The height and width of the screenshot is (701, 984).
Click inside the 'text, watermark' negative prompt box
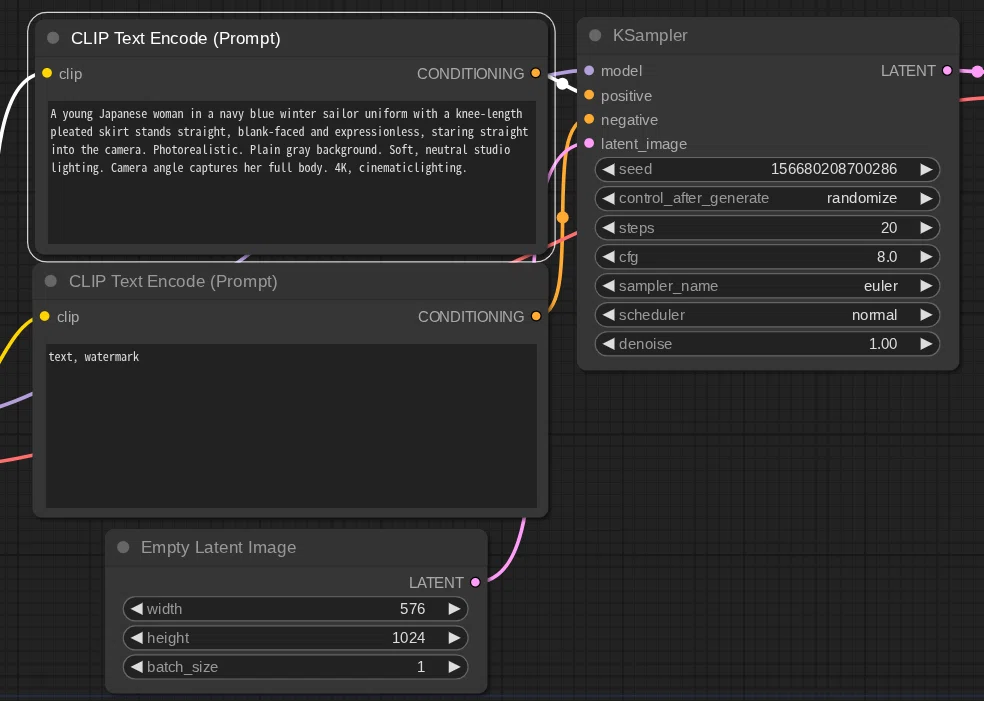pyautogui.click(x=291, y=425)
